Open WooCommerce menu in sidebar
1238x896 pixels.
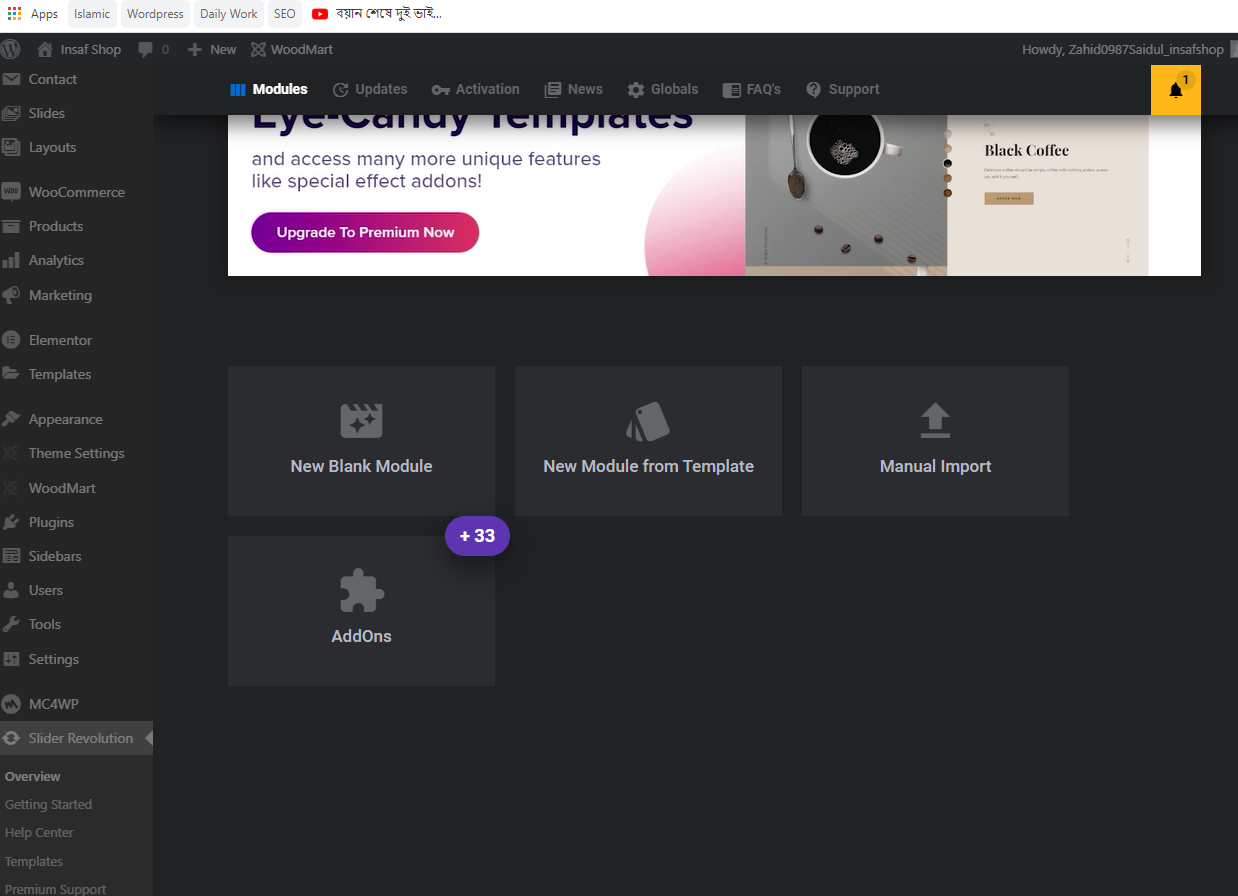pos(76,192)
